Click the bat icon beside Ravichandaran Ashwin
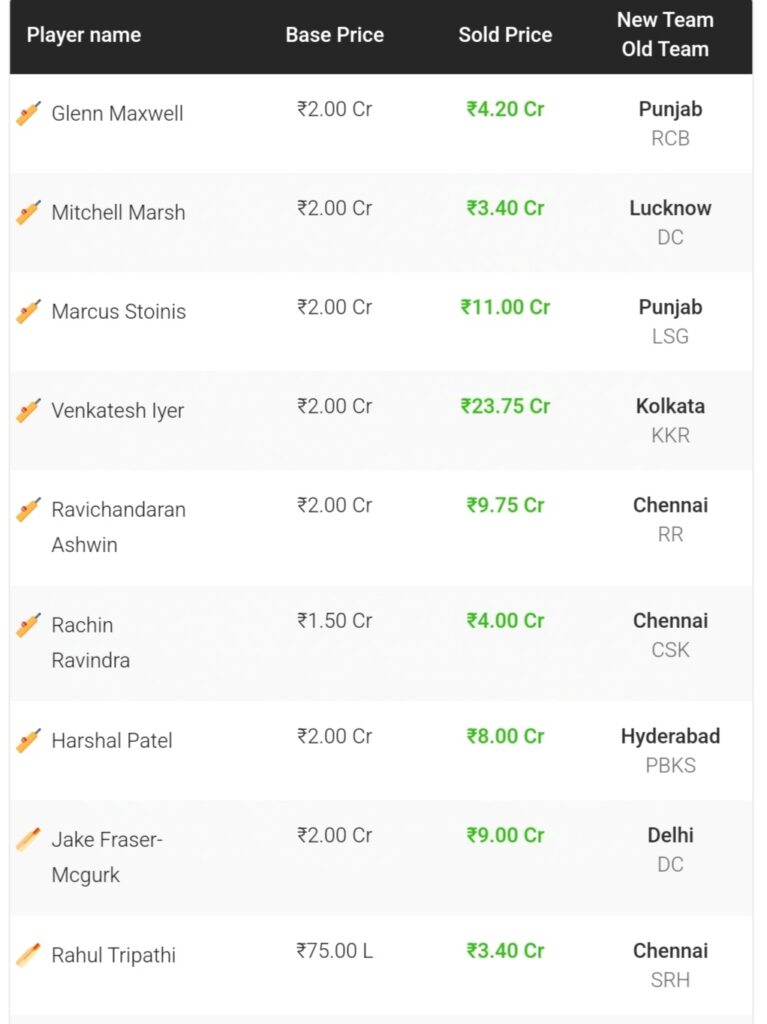The image size is (767, 1024). pos(28,509)
